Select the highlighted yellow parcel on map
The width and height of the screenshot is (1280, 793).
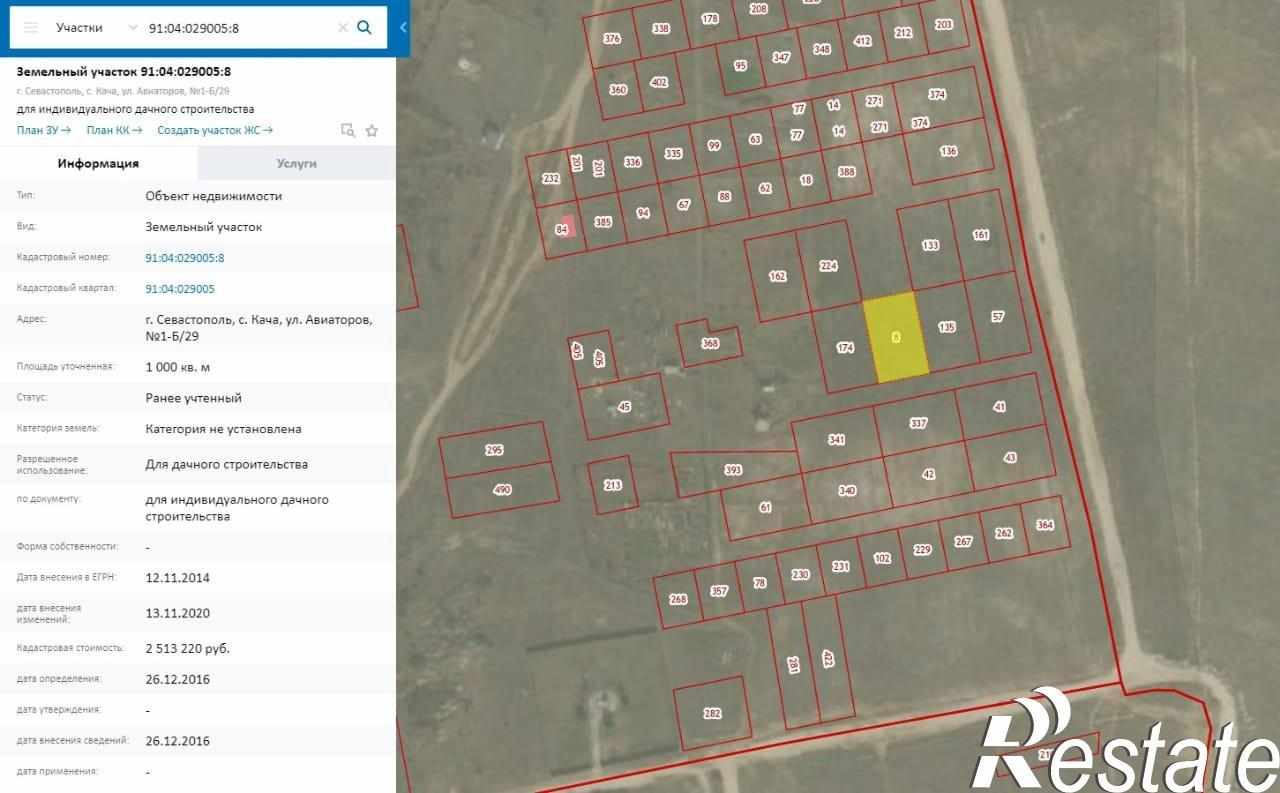tap(896, 337)
